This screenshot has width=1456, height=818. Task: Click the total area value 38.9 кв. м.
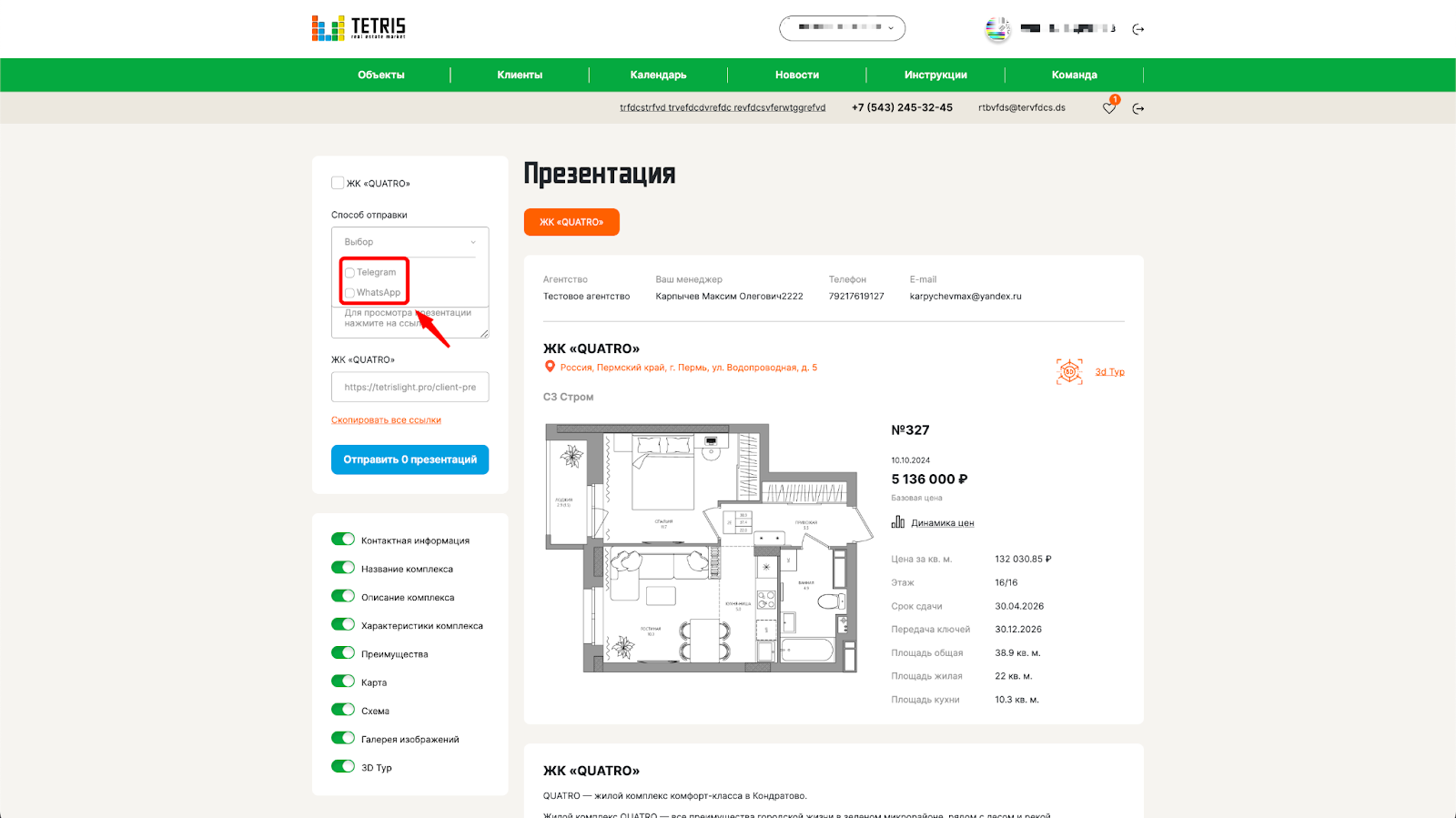tap(1017, 653)
